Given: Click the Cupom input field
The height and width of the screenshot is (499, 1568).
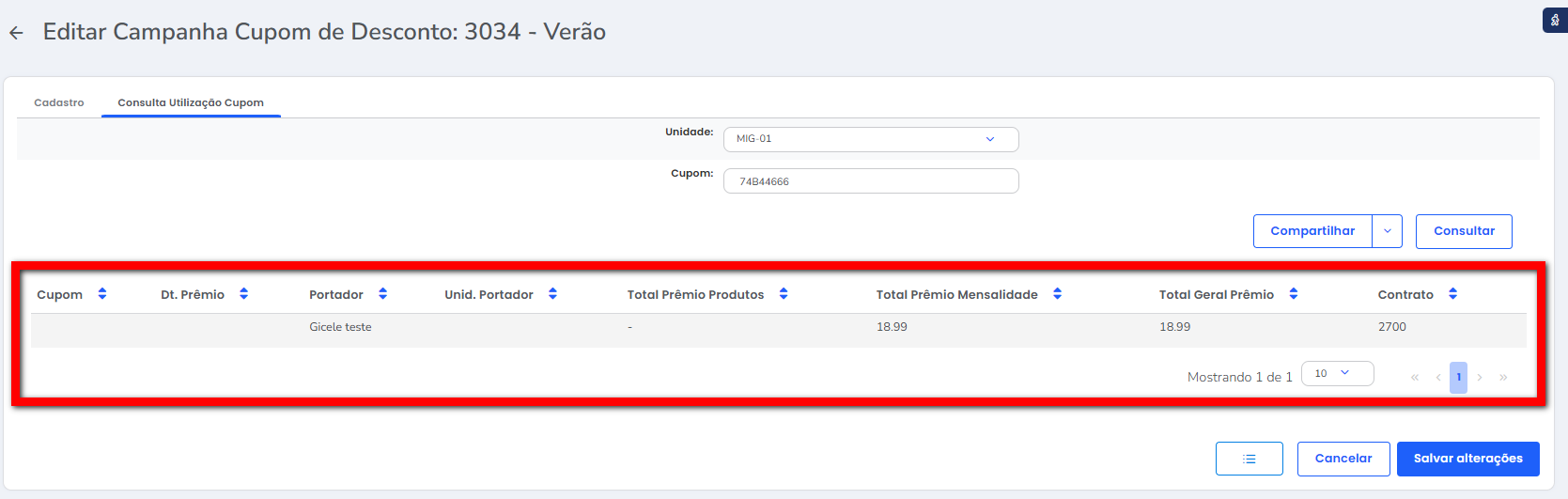Looking at the screenshot, I should 870,181.
